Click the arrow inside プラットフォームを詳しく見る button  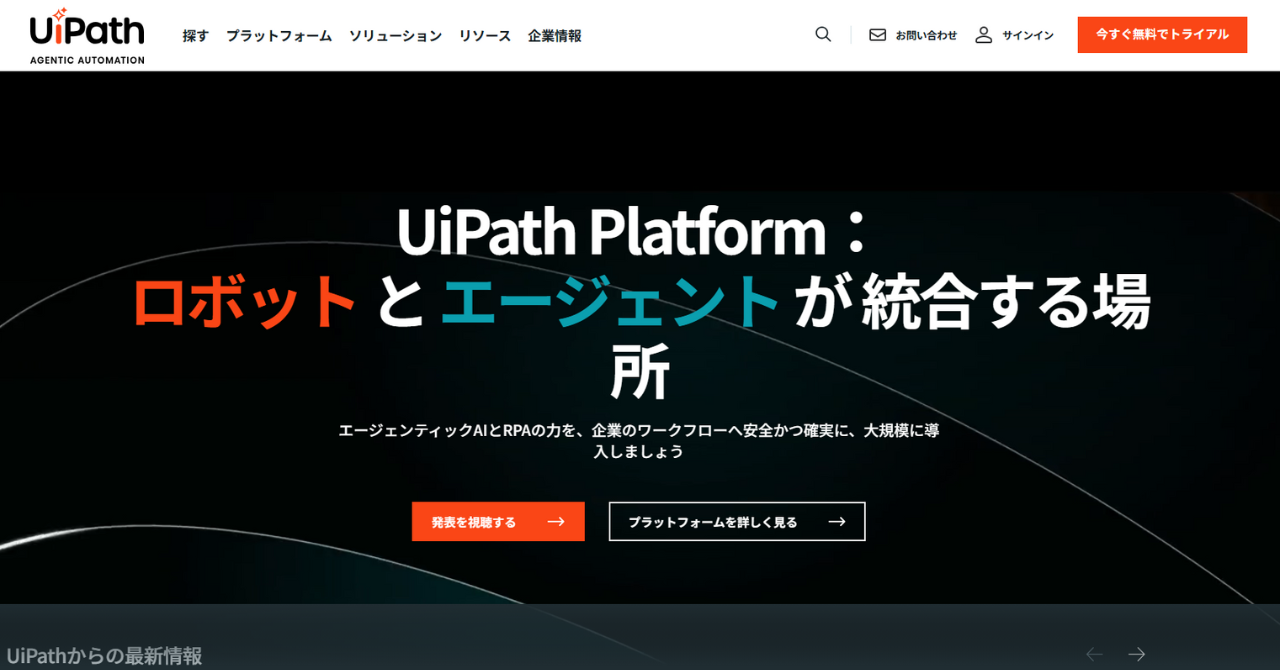837,522
